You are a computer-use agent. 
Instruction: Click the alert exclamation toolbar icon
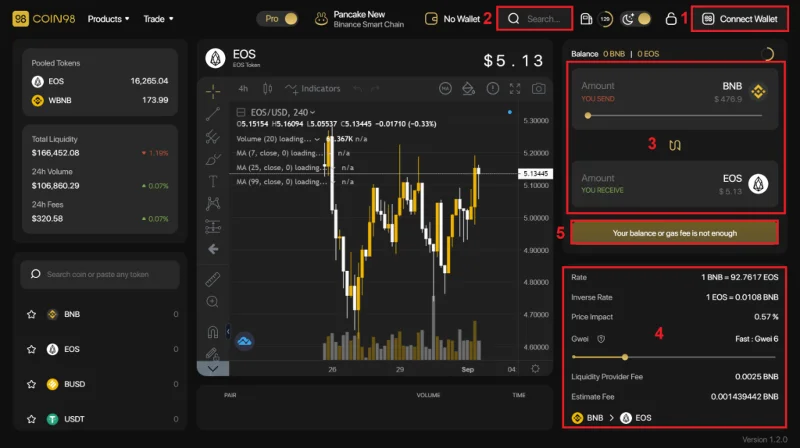[x=492, y=89]
